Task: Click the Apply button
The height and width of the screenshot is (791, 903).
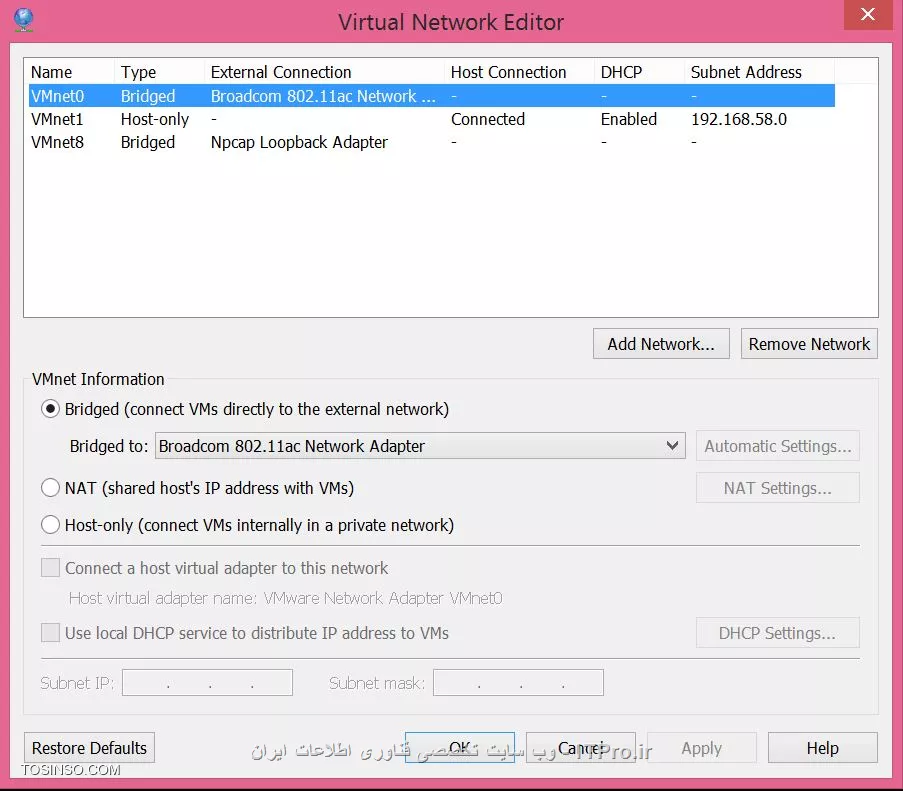Action: coord(701,748)
